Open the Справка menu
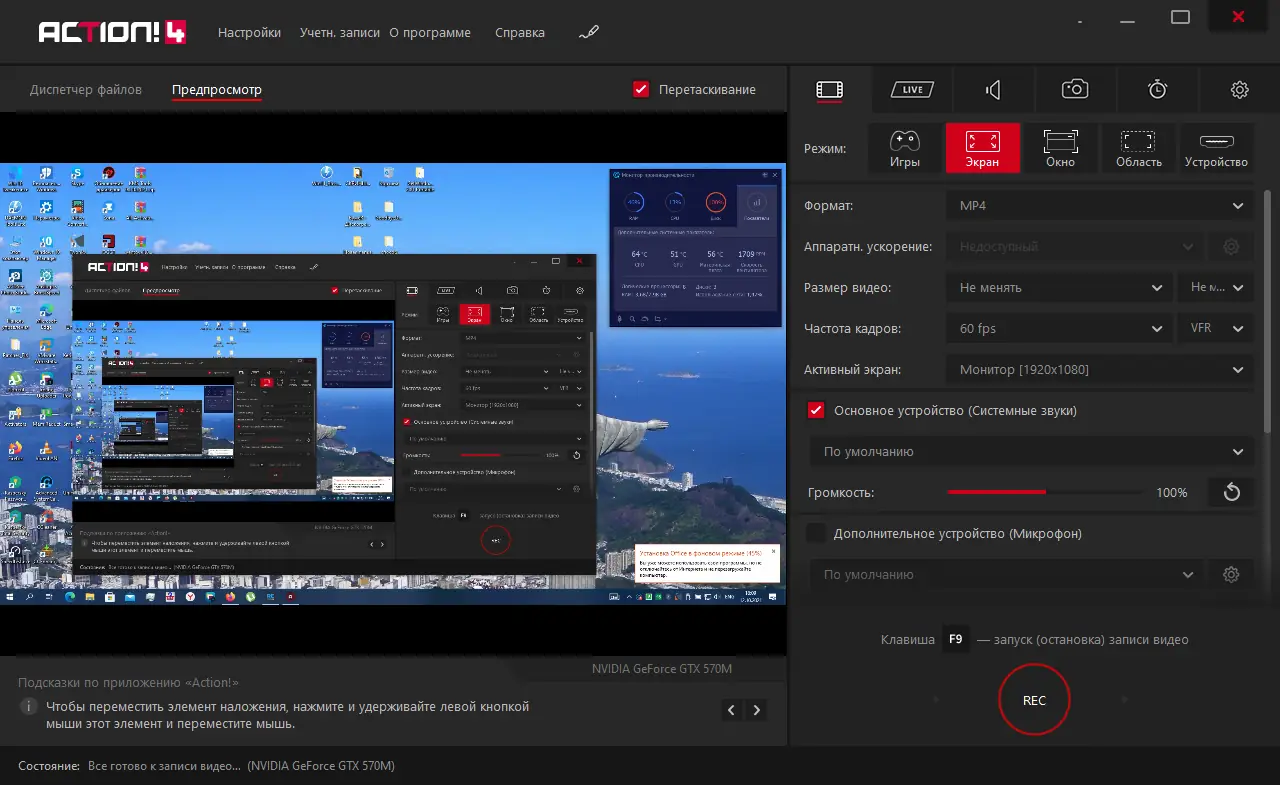This screenshot has height=785, width=1280. coord(520,33)
